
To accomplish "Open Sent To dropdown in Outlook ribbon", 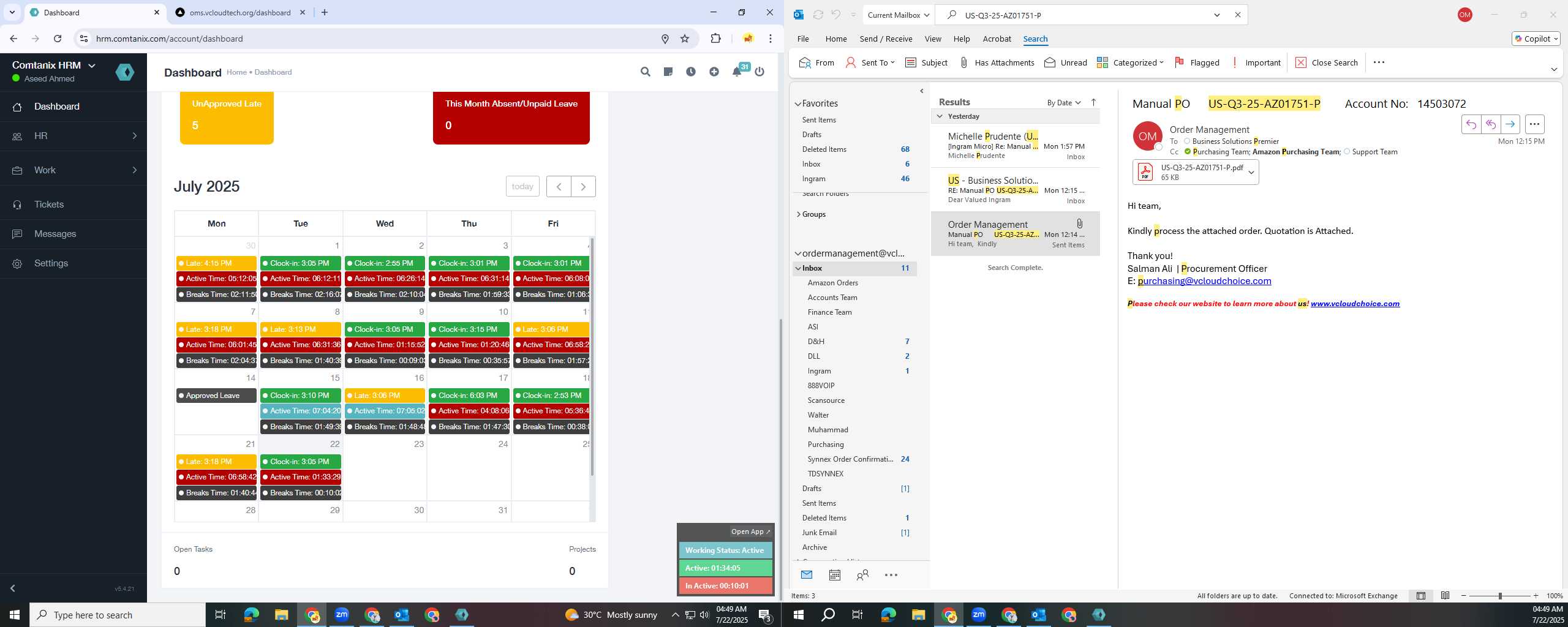I will click(x=870, y=62).
